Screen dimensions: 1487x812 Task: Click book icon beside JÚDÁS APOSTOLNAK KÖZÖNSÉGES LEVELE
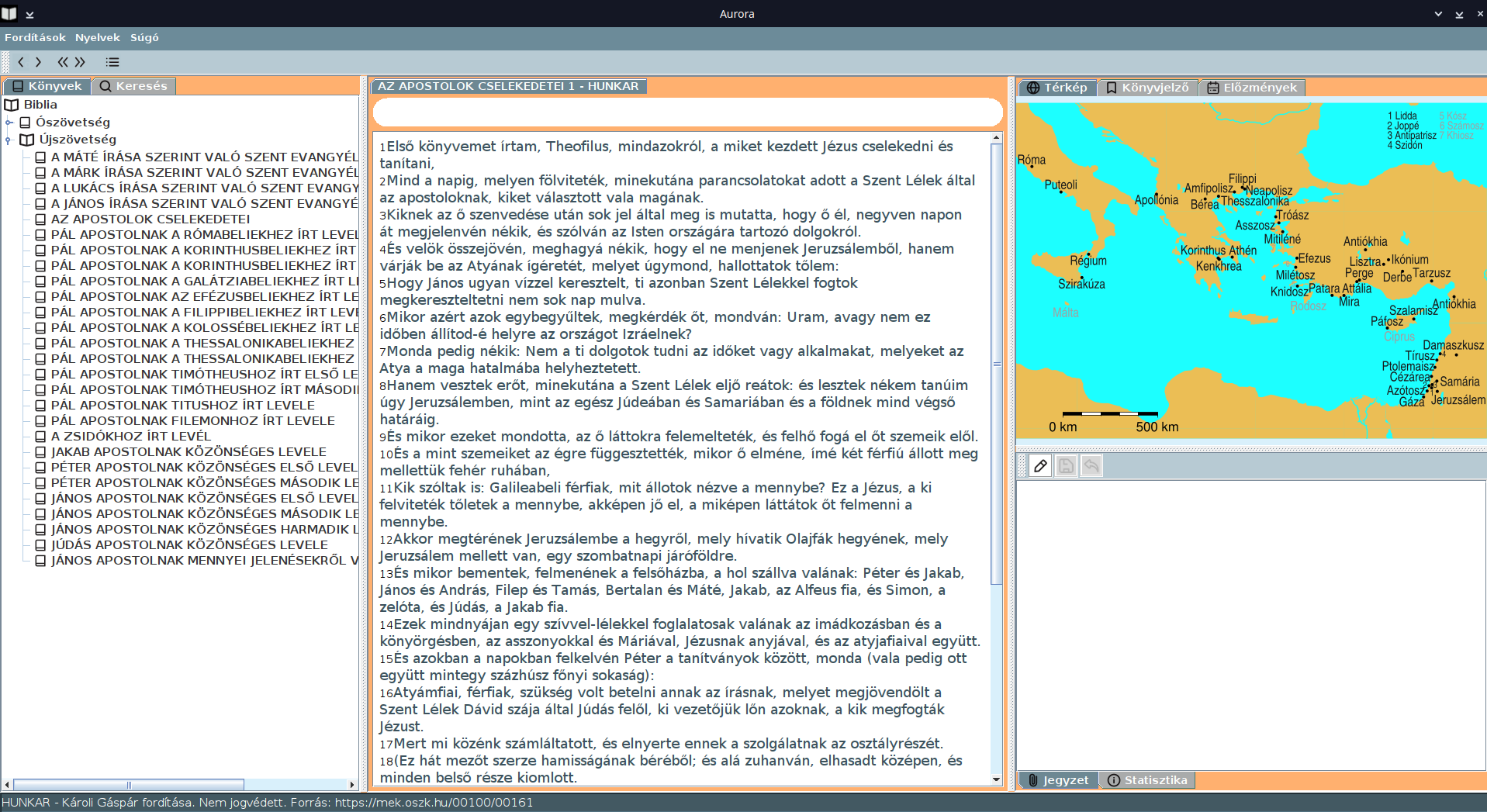41,545
